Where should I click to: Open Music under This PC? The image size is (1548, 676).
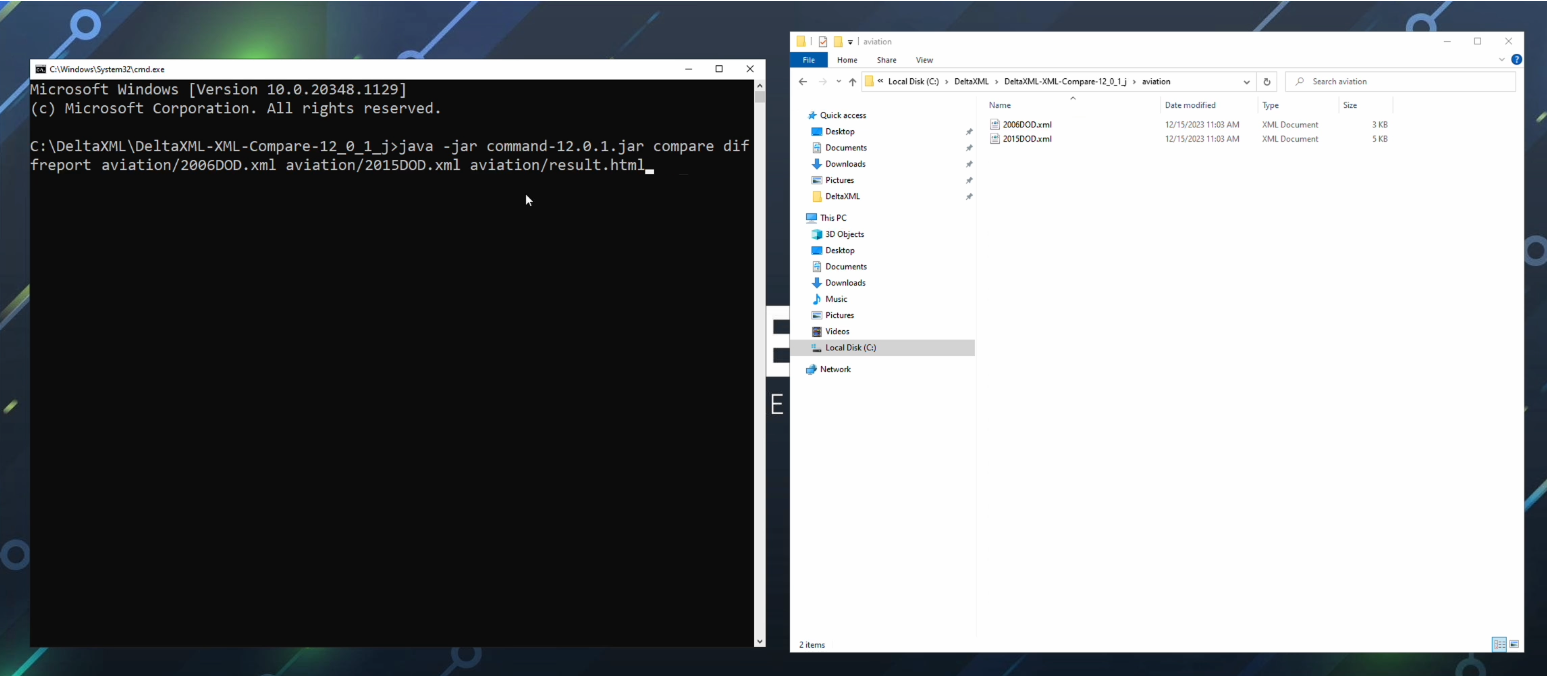tap(836, 299)
